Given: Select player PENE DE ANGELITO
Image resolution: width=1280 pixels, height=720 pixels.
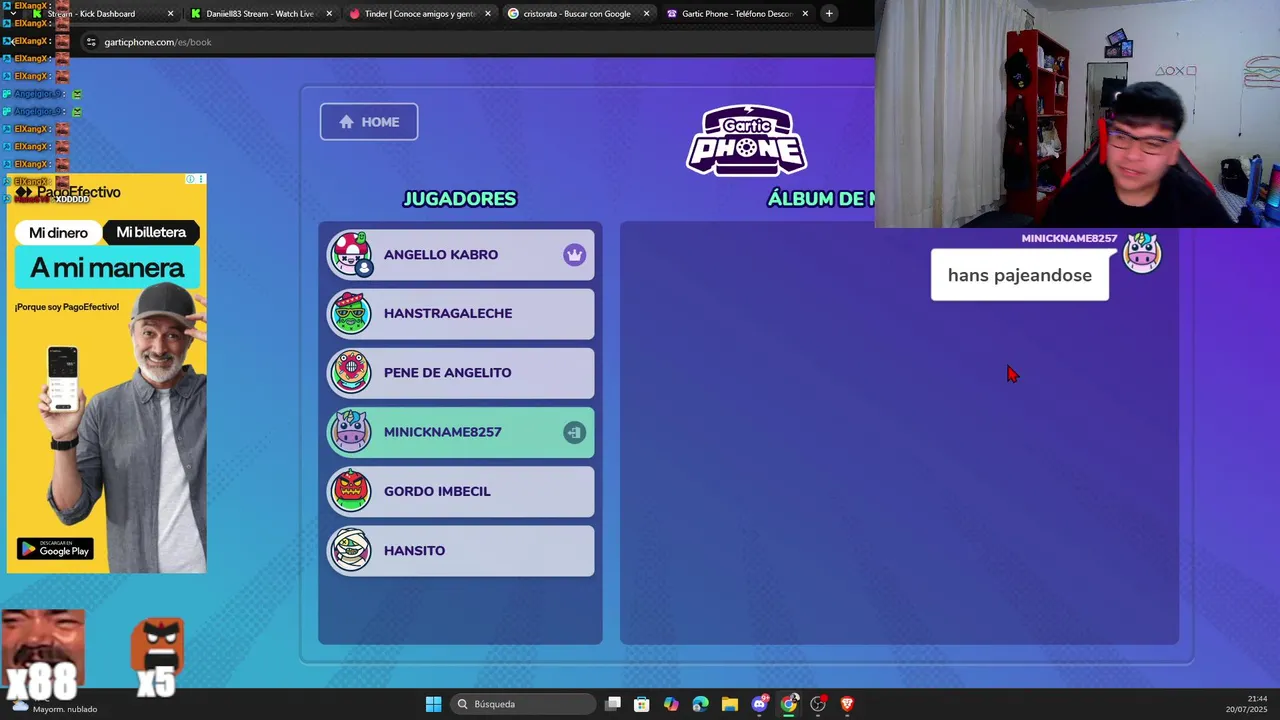Looking at the screenshot, I should click(x=460, y=373).
